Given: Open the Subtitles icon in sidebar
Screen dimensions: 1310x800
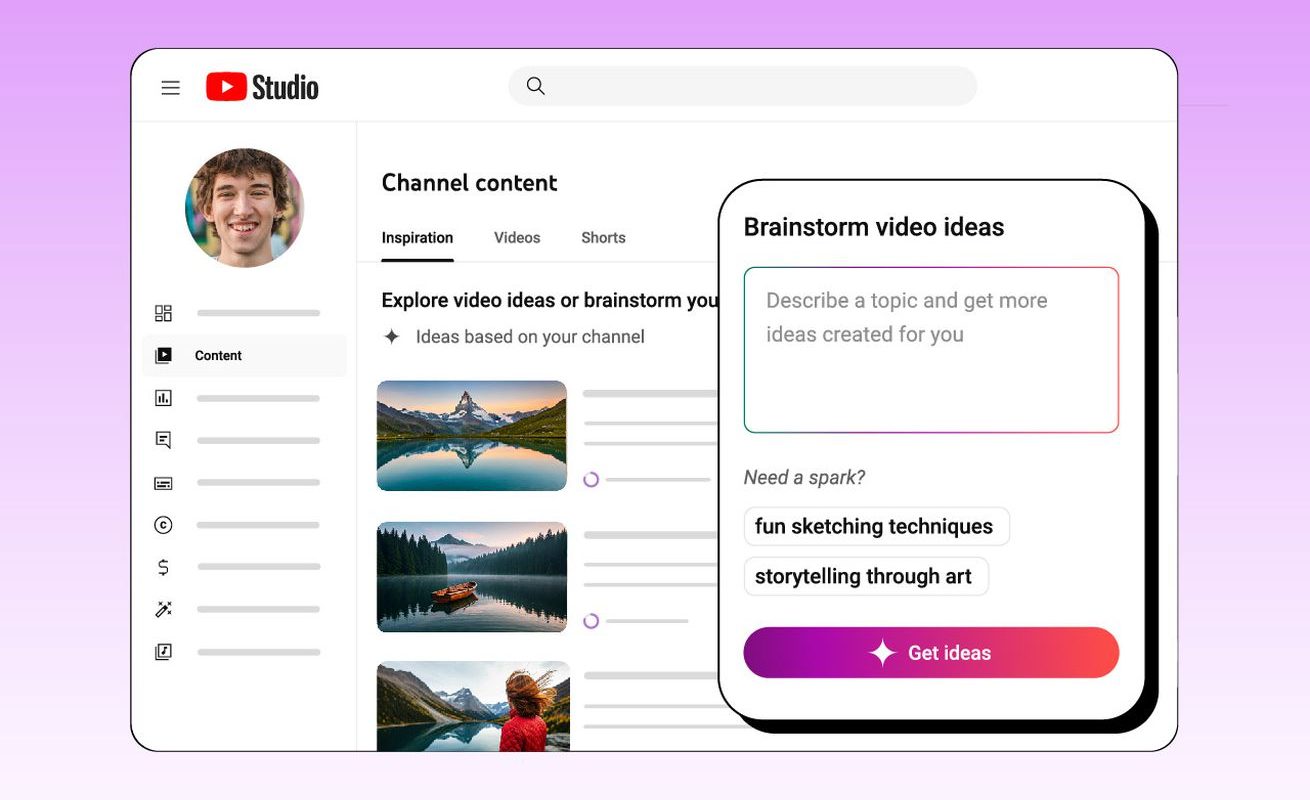Looking at the screenshot, I should tap(163, 483).
